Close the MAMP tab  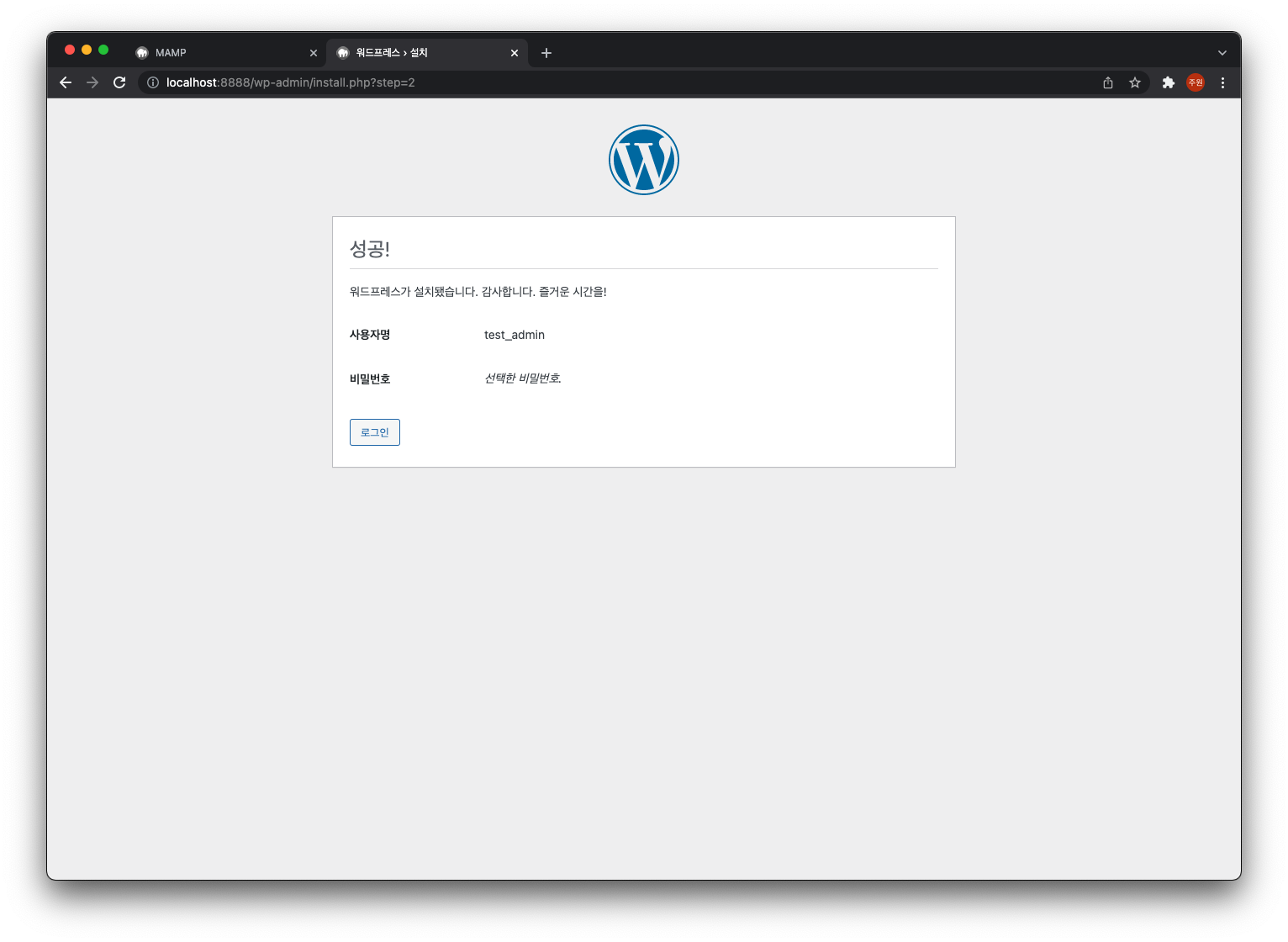click(314, 53)
